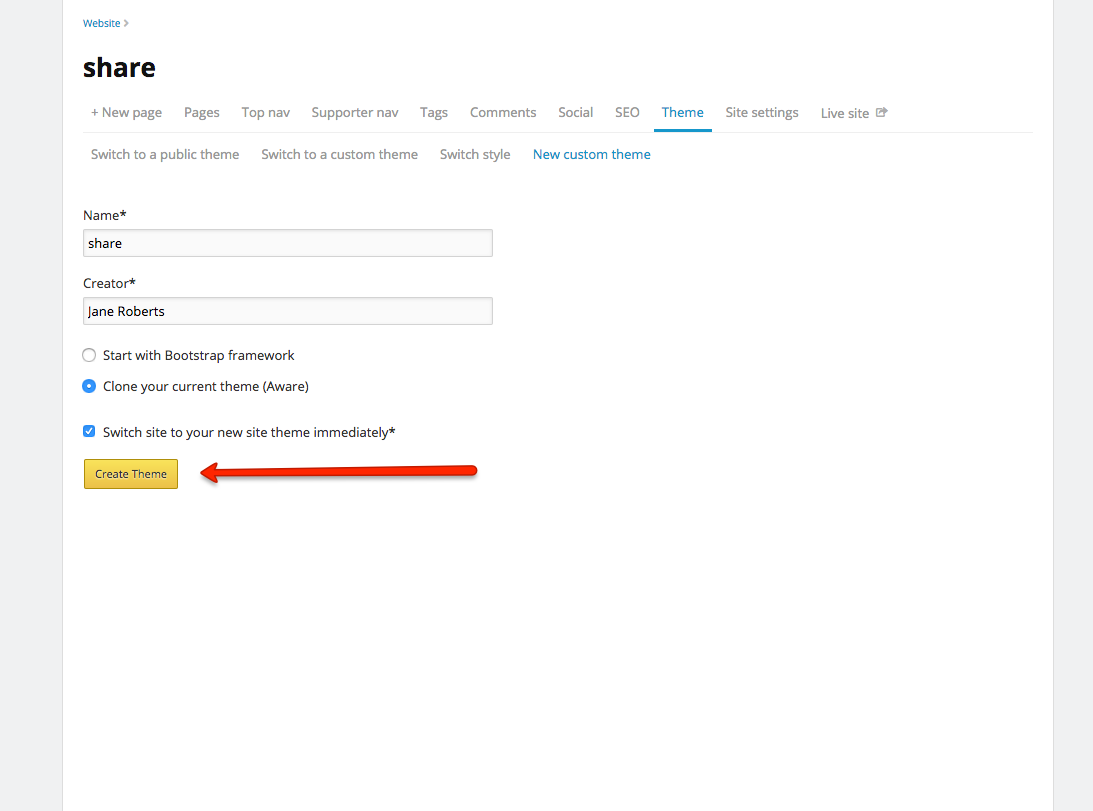This screenshot has width=1093, height=811.
Task: Open the Switch style sub-tab
Action: 475,154
